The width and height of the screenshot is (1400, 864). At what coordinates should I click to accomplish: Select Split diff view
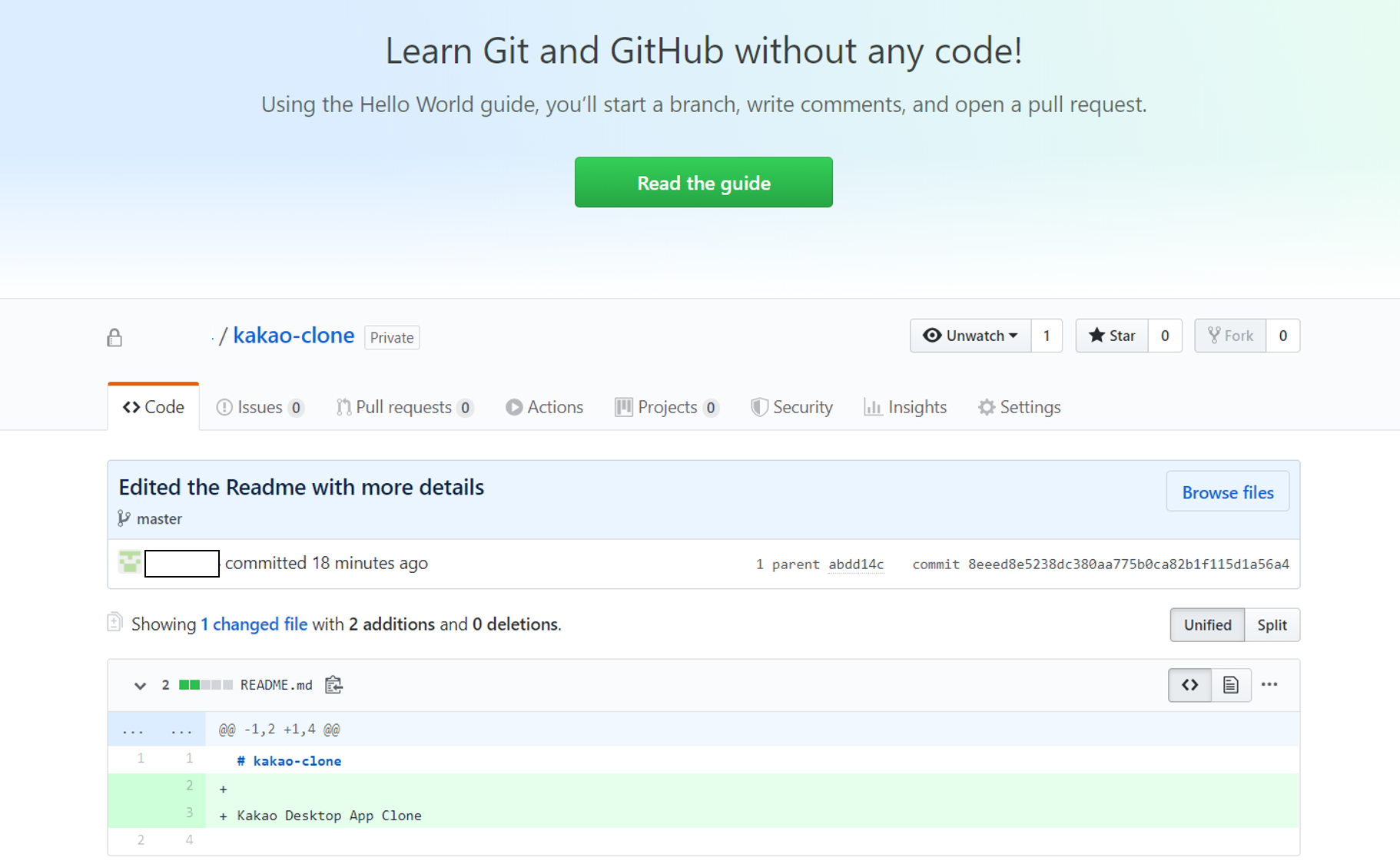click(x=1272, y=625)
